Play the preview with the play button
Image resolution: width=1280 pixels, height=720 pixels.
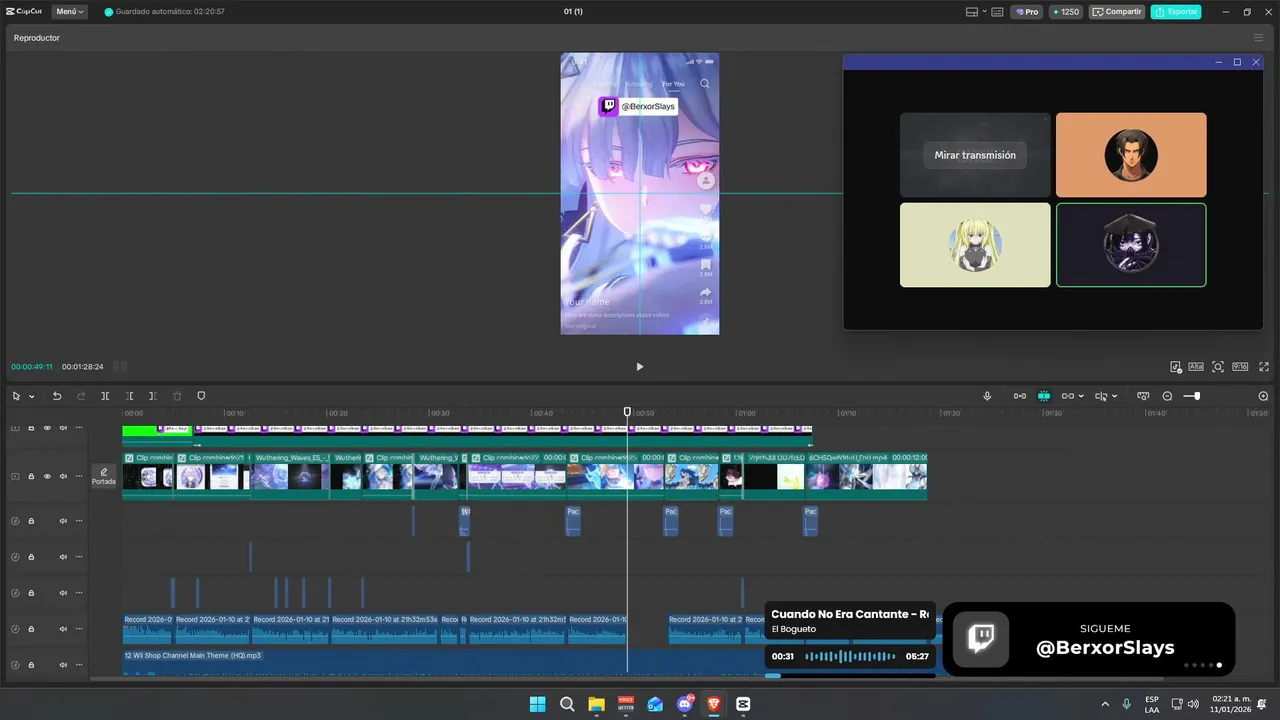pyautogui.click(x=640, y=367)
